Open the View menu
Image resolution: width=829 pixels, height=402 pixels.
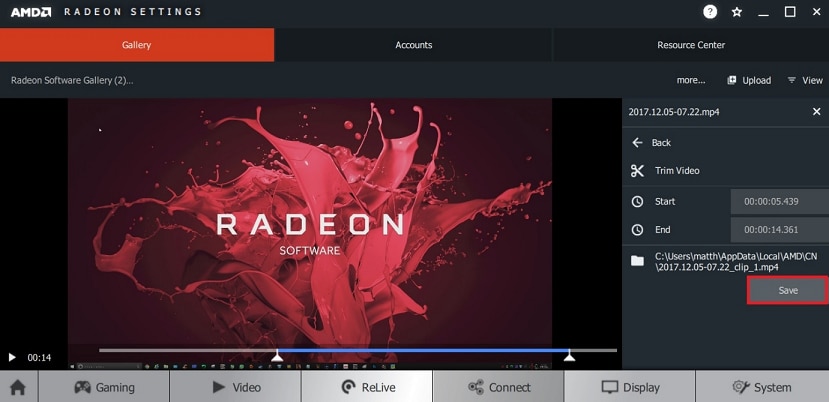pyautogui.click(x=805, y=80)
